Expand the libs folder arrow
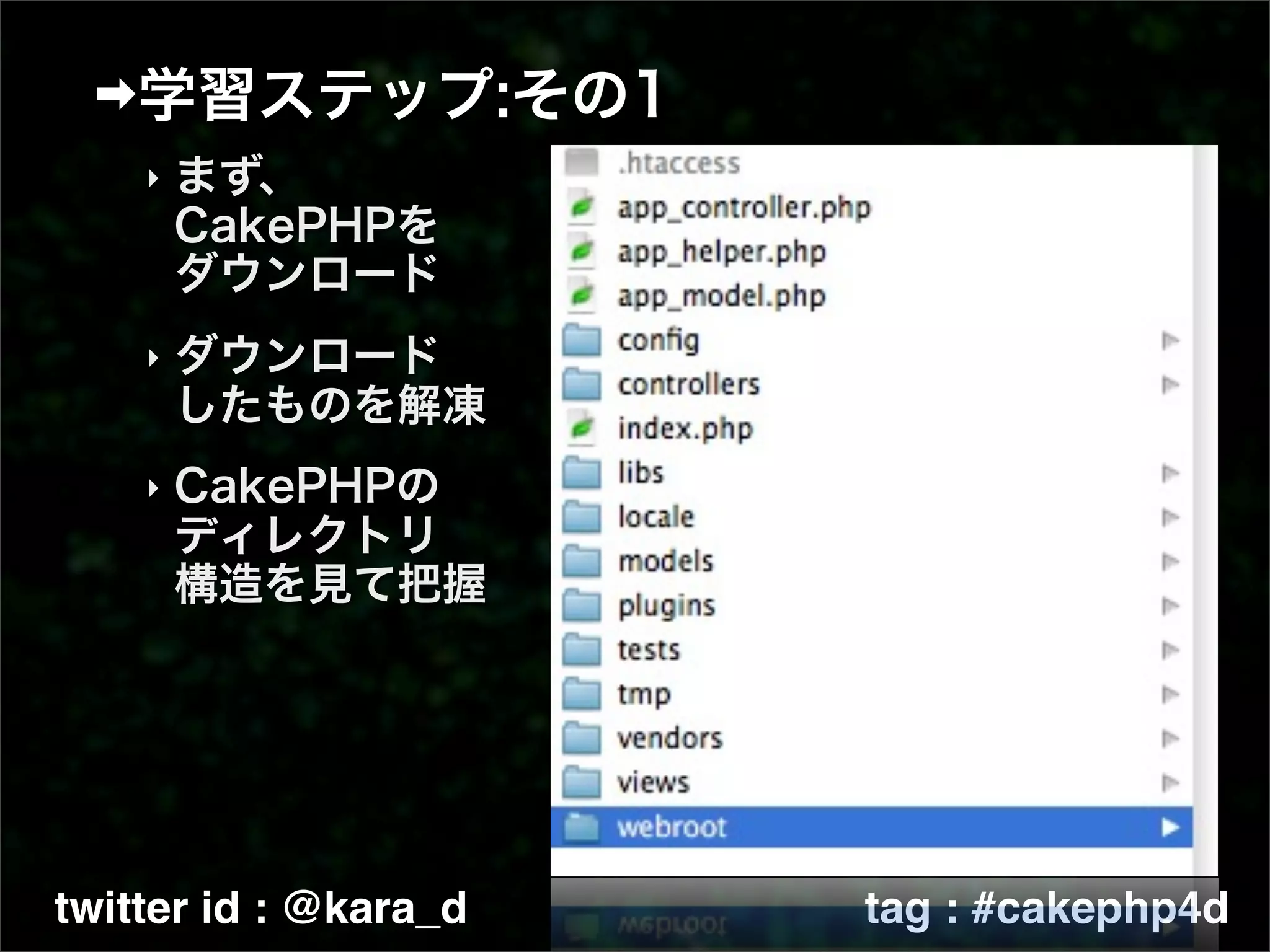This screenshot has width=1270, height=952. point(1170,473)
